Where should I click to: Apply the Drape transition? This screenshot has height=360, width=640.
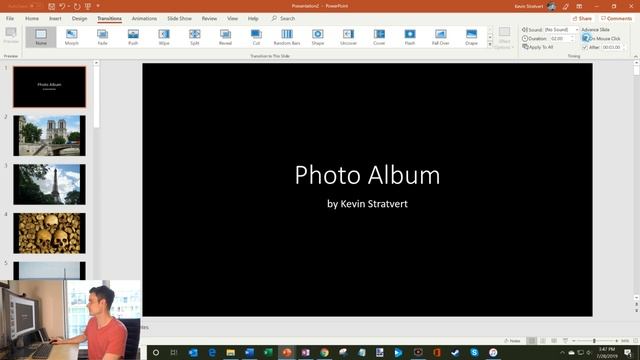pyautogui.click(x=471, y=37)
